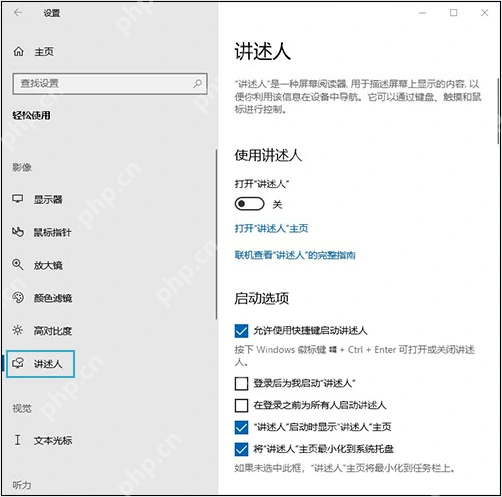This screenshot has width=502, height=497.
Task: Uncheck "讲述人"启动时显示"讲述人"主页 checkbox
Action: [x=241, y=427]
